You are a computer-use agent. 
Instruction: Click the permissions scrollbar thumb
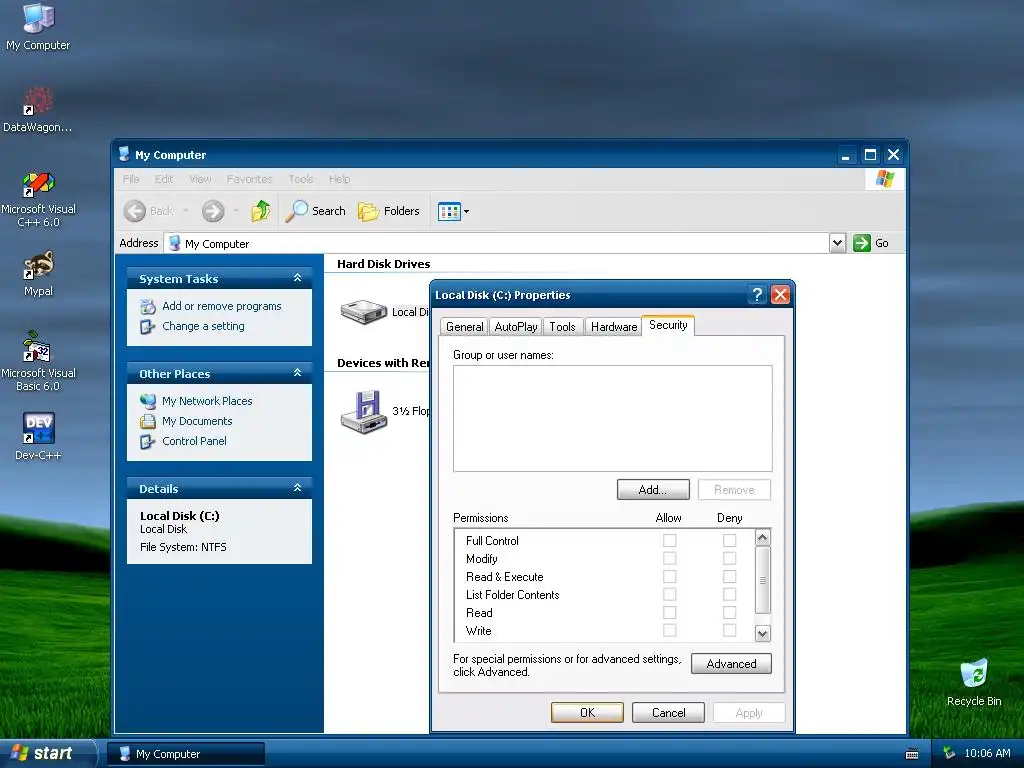click(x=762, y=580)
